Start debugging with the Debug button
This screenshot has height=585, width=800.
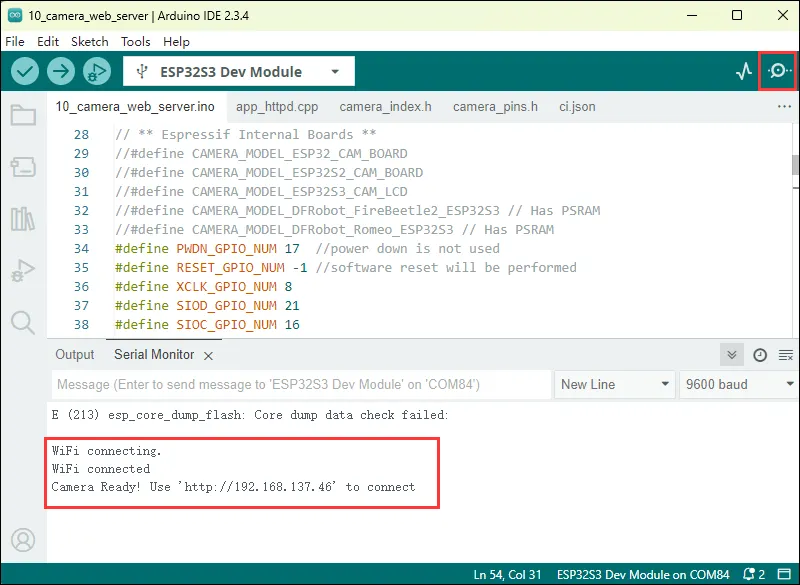pos(97,71)
